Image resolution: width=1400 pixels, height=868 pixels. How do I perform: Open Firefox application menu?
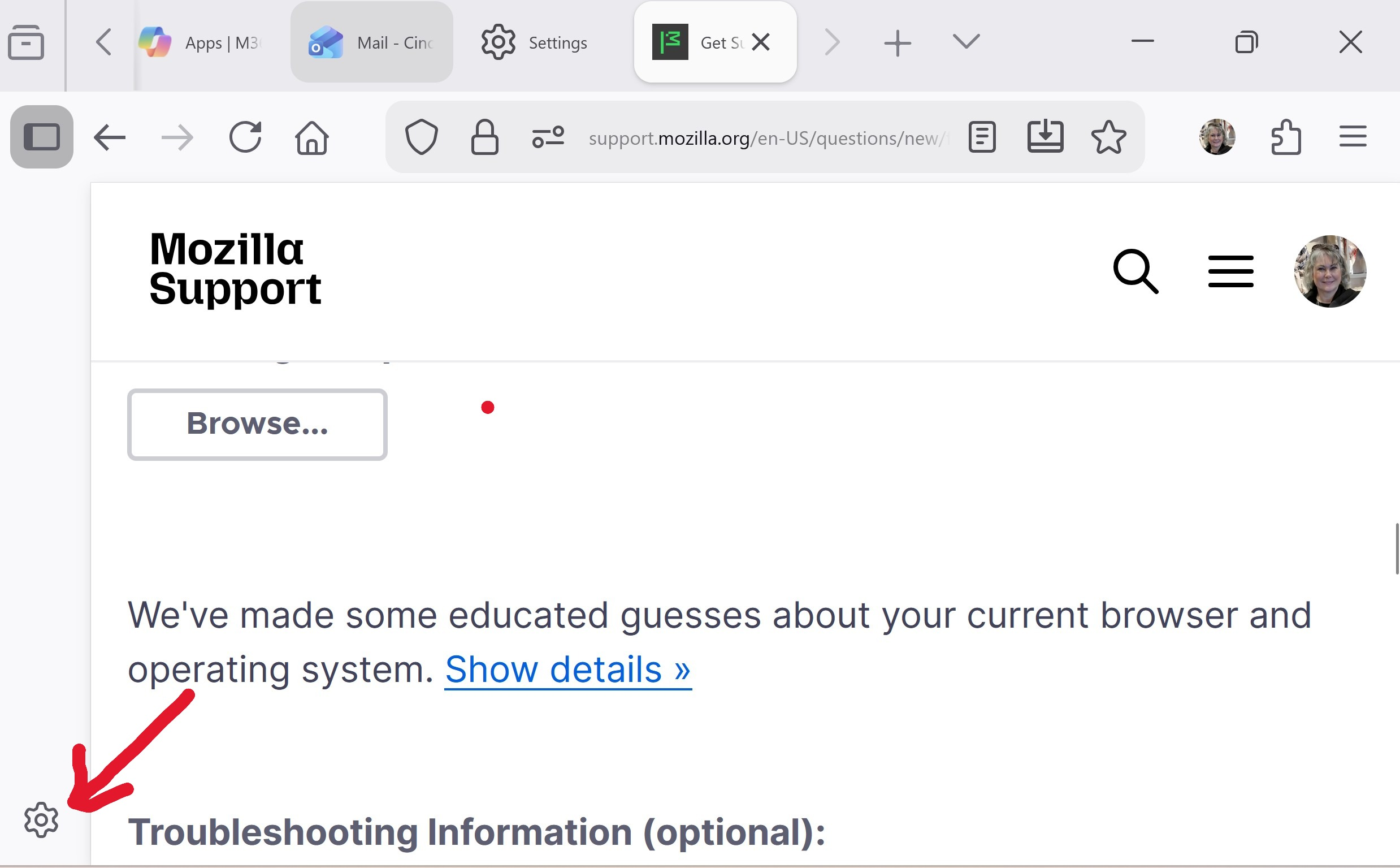(1353, 137)
